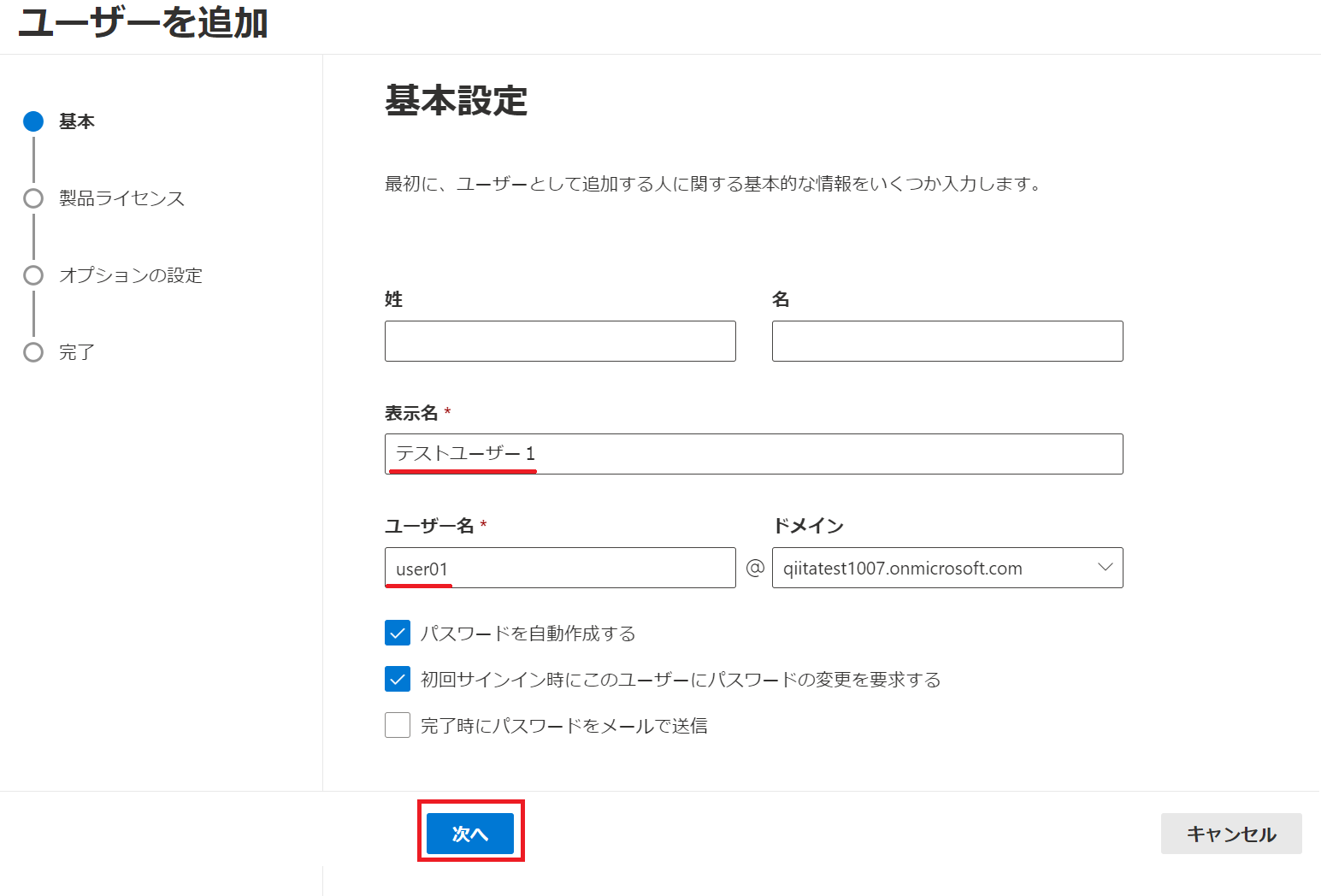Click the @ symbol between username and domain
The height and width of the screenshot is (896, 1321).
tap(754, 568)
